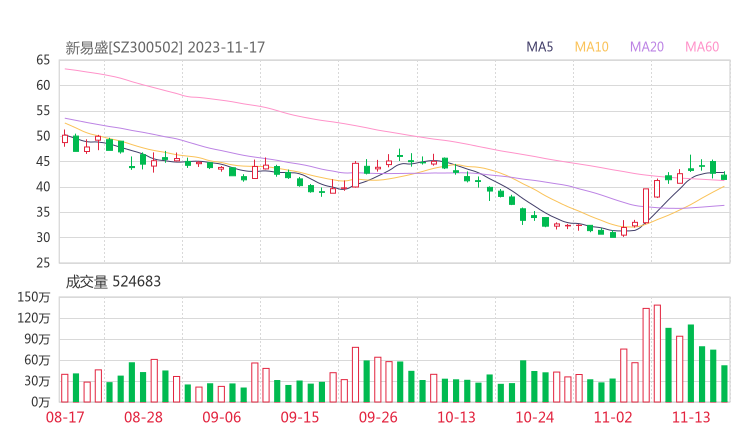Viewport: 740px width, 440px height.
Task: Click the MA60 legend label
Action: pyautogui.click(x=702, y=47)
